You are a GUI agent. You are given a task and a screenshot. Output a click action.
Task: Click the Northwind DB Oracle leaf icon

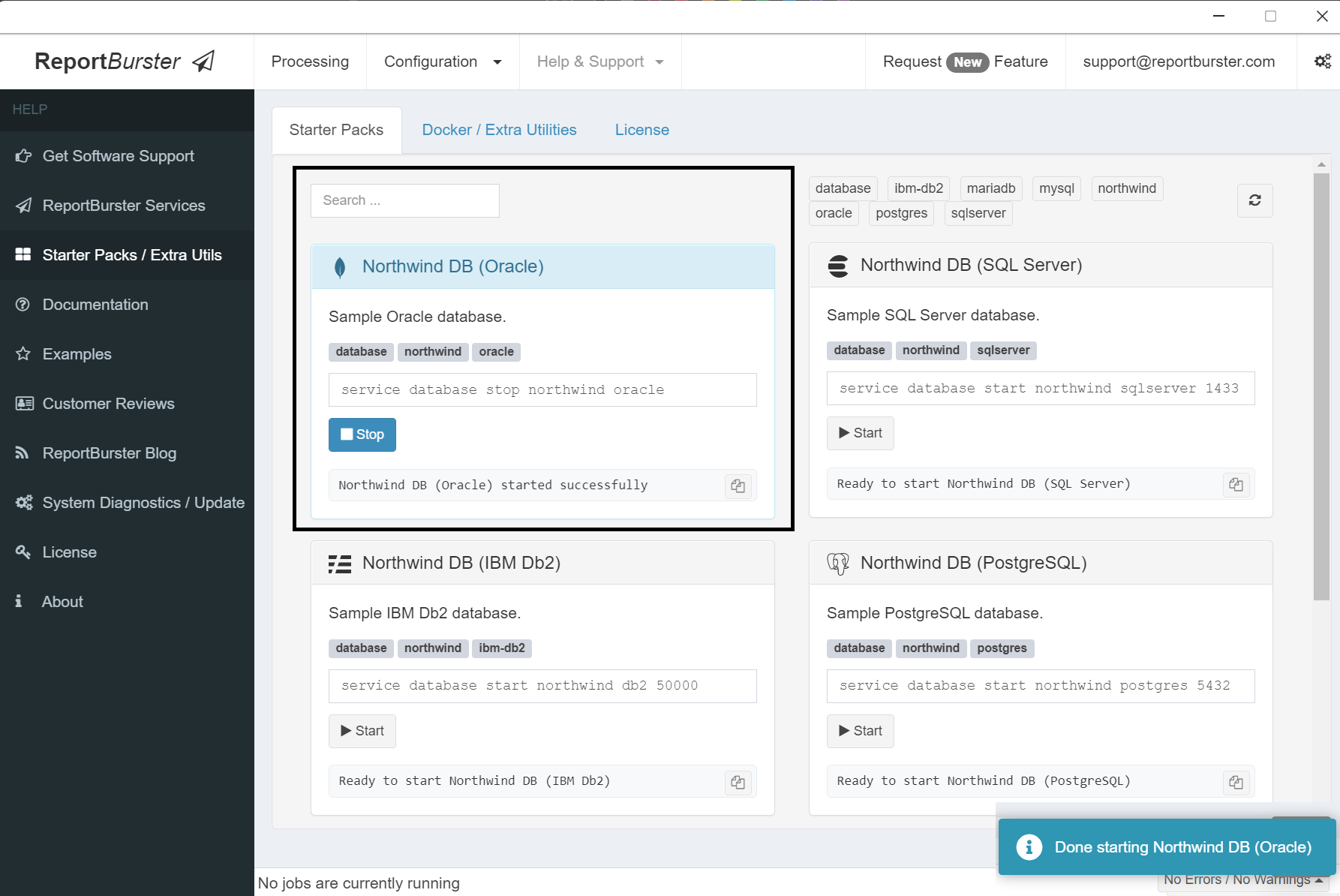(x=339, y=266)
